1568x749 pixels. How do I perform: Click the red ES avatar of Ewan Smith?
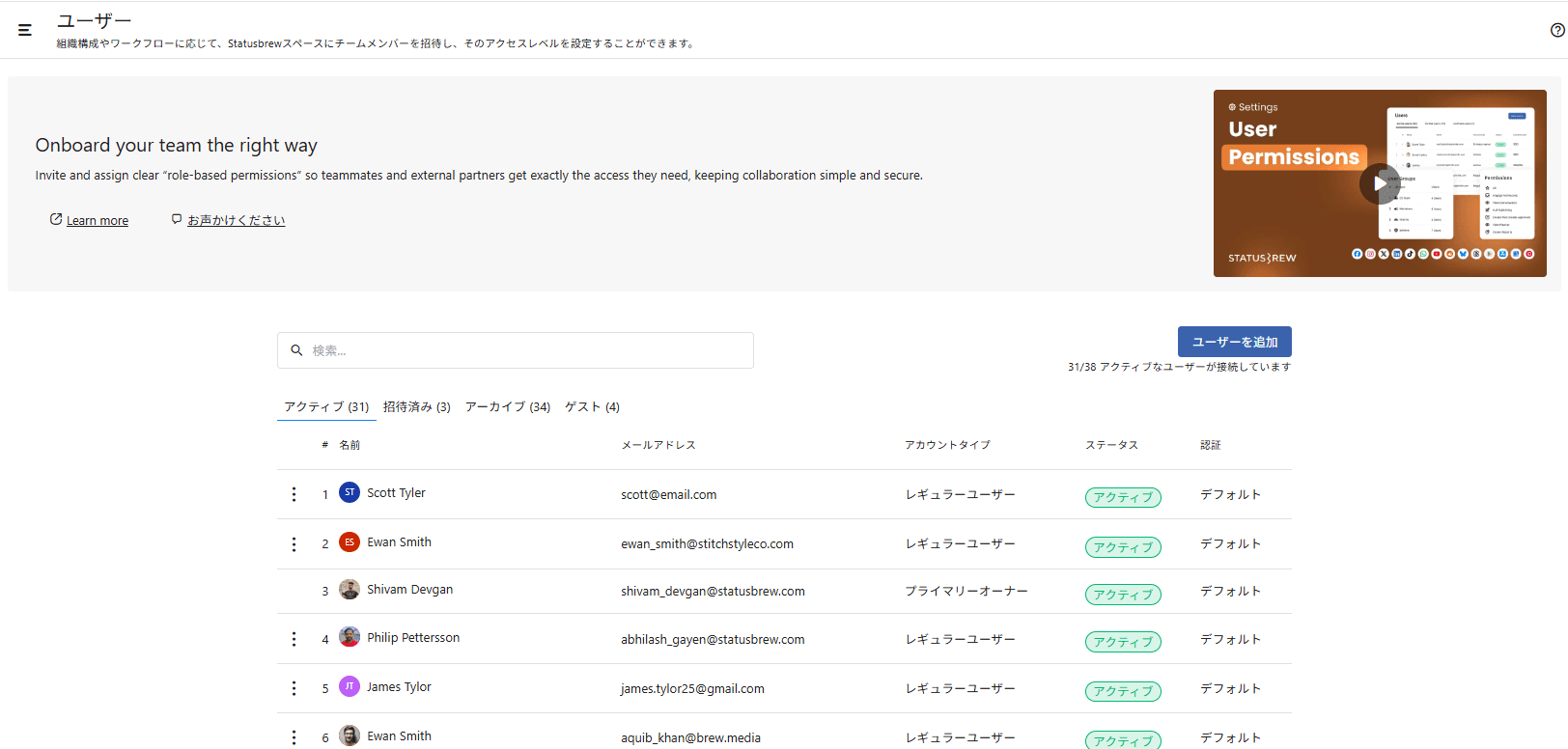[350, 542]
